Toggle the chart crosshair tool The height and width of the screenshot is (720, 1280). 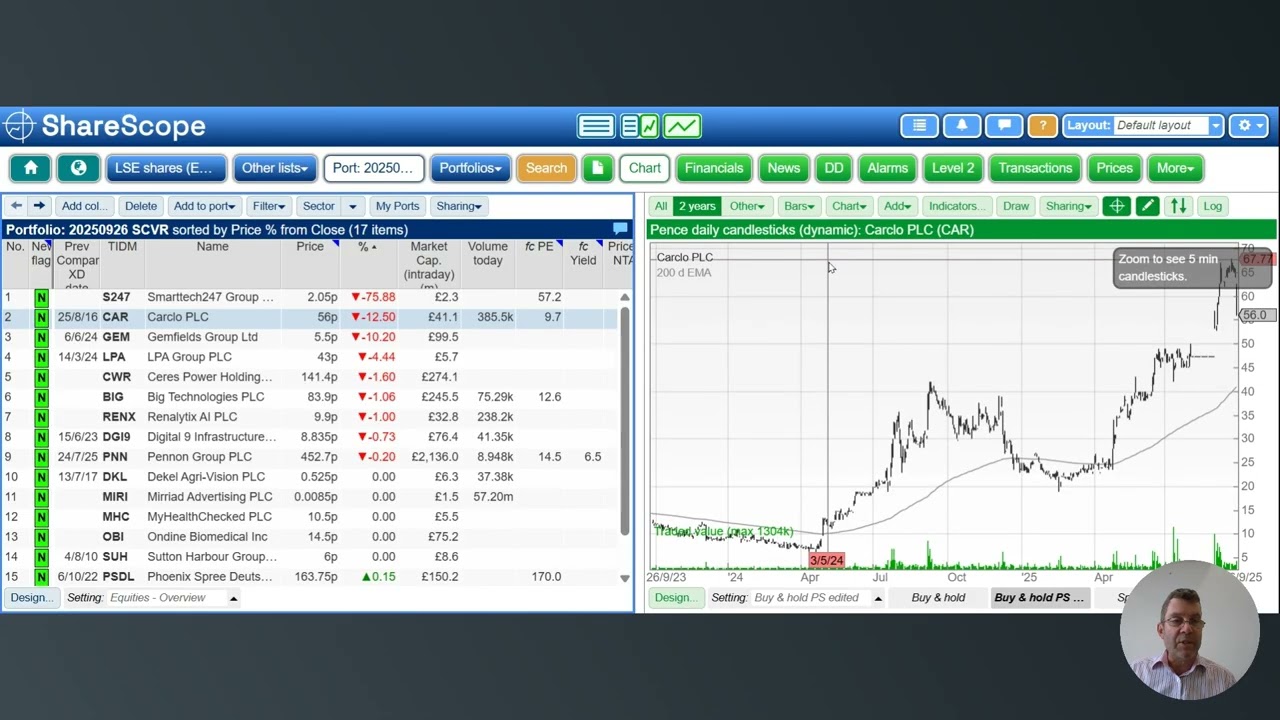1117,206
